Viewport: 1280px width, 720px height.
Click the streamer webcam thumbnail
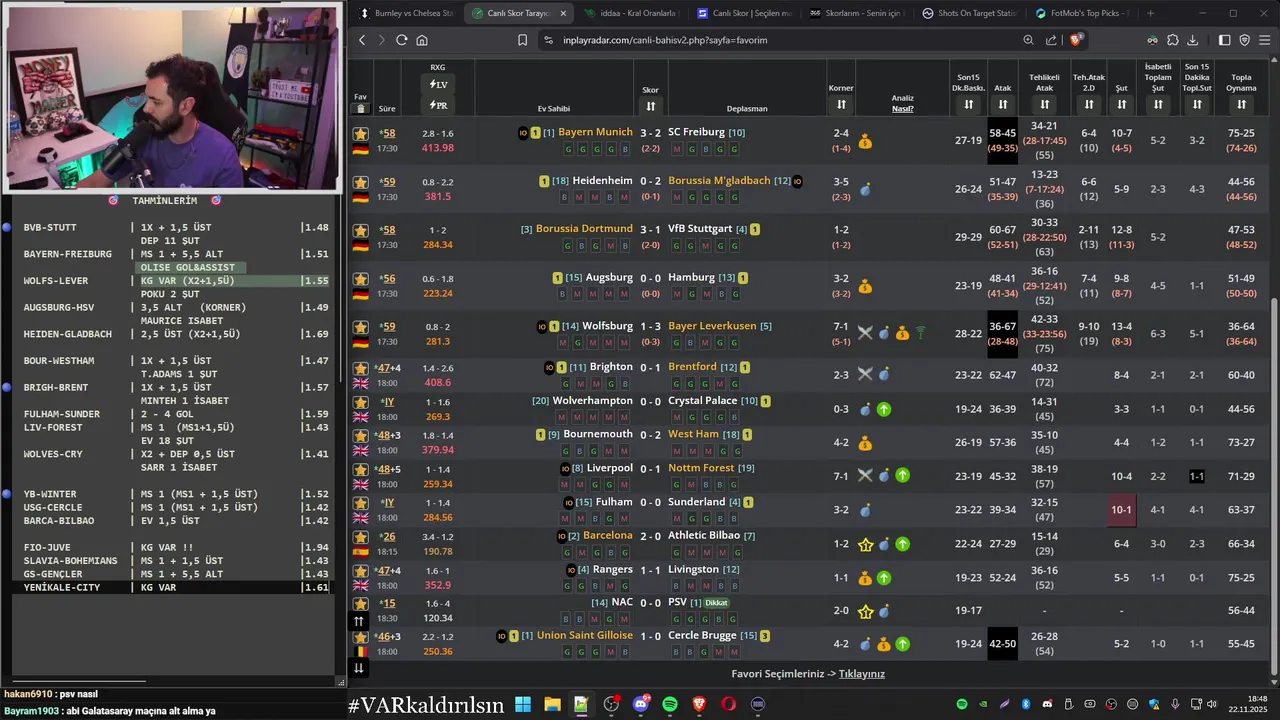pos(172,97)
